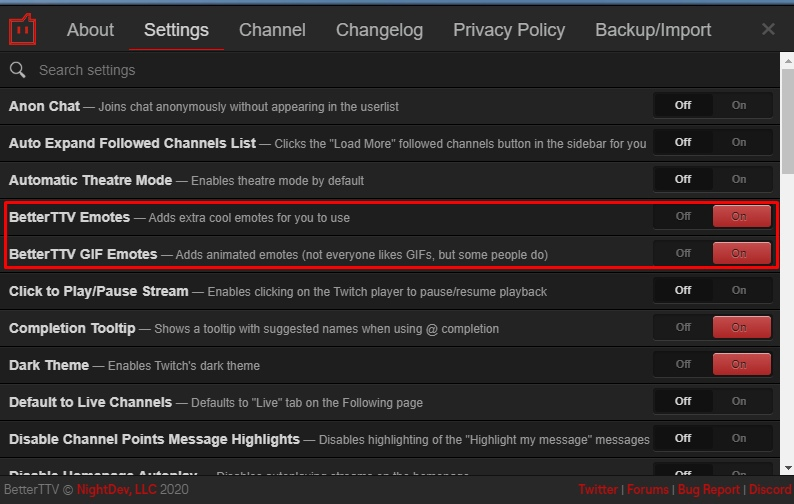Viewport: 794px width, 504px height.
Task: Open the Bug Report link
Action: tap(709, 490)
